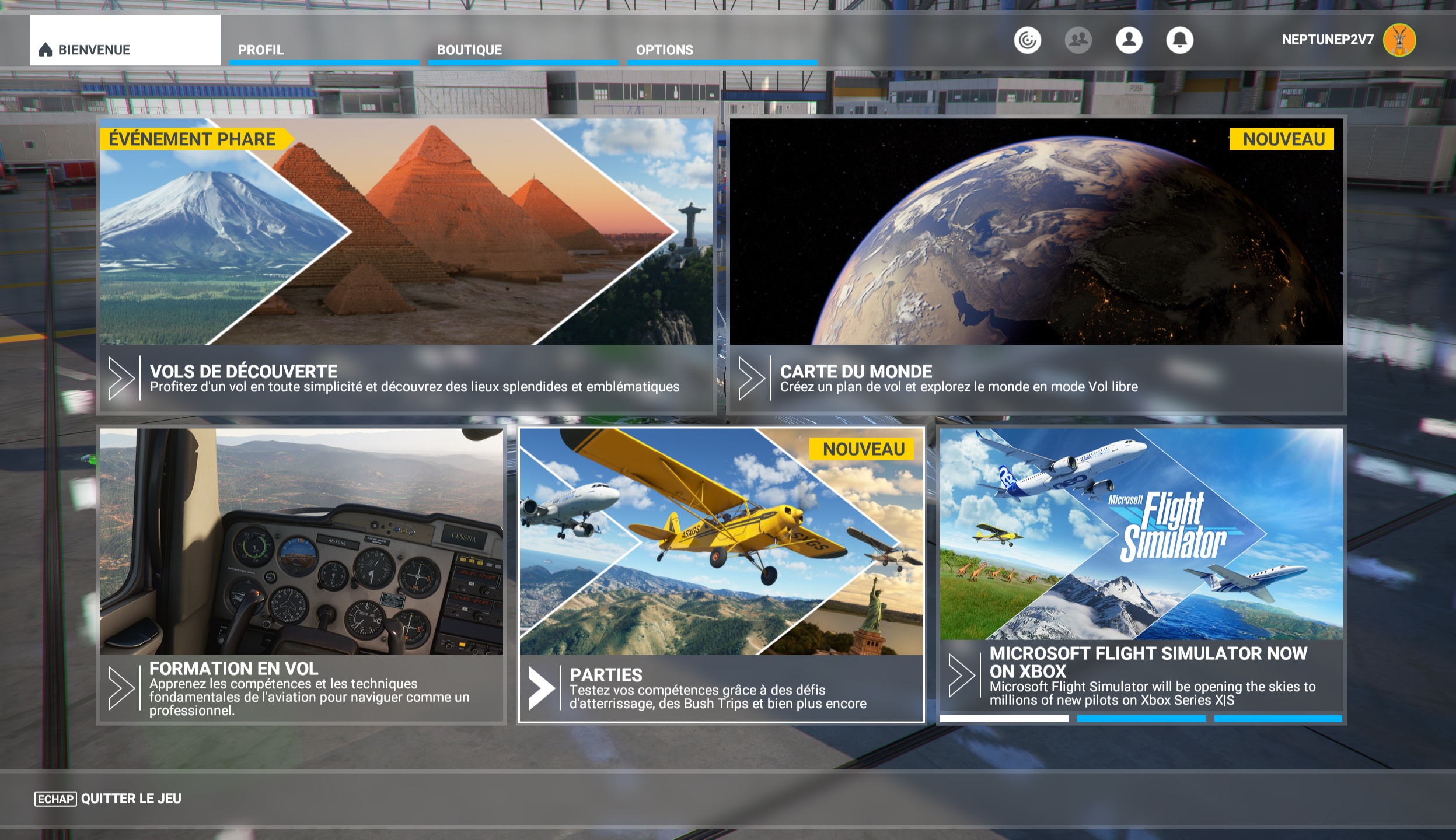Image resolution: width=1456 pixels, height=840 pixels.
Task: Open Microsoft Flight Simulator Now on Xbox headline
Action: pyautogui.click(x=1148, y=662)
